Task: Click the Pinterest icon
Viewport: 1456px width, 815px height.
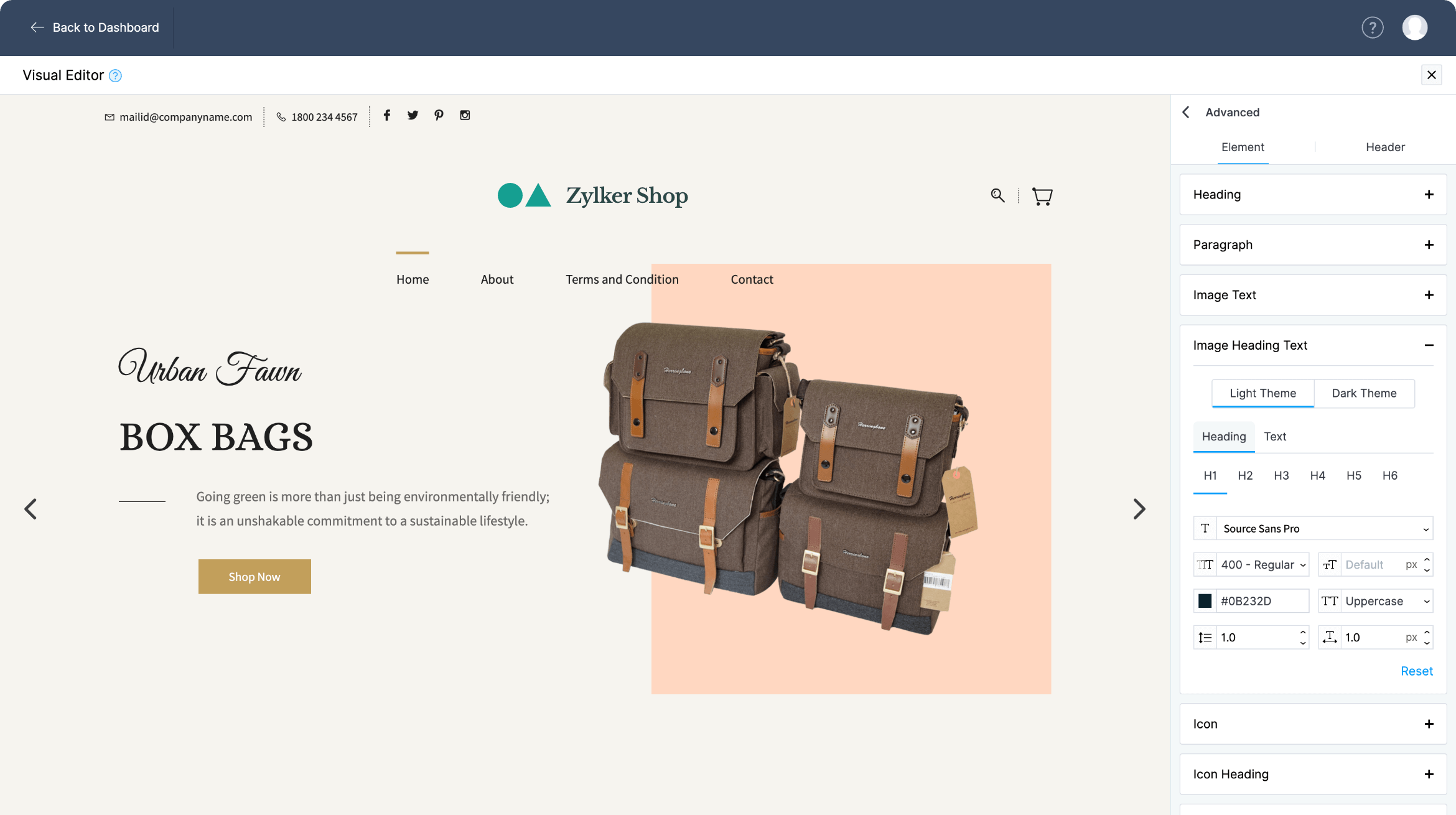Action: (439, 115)
